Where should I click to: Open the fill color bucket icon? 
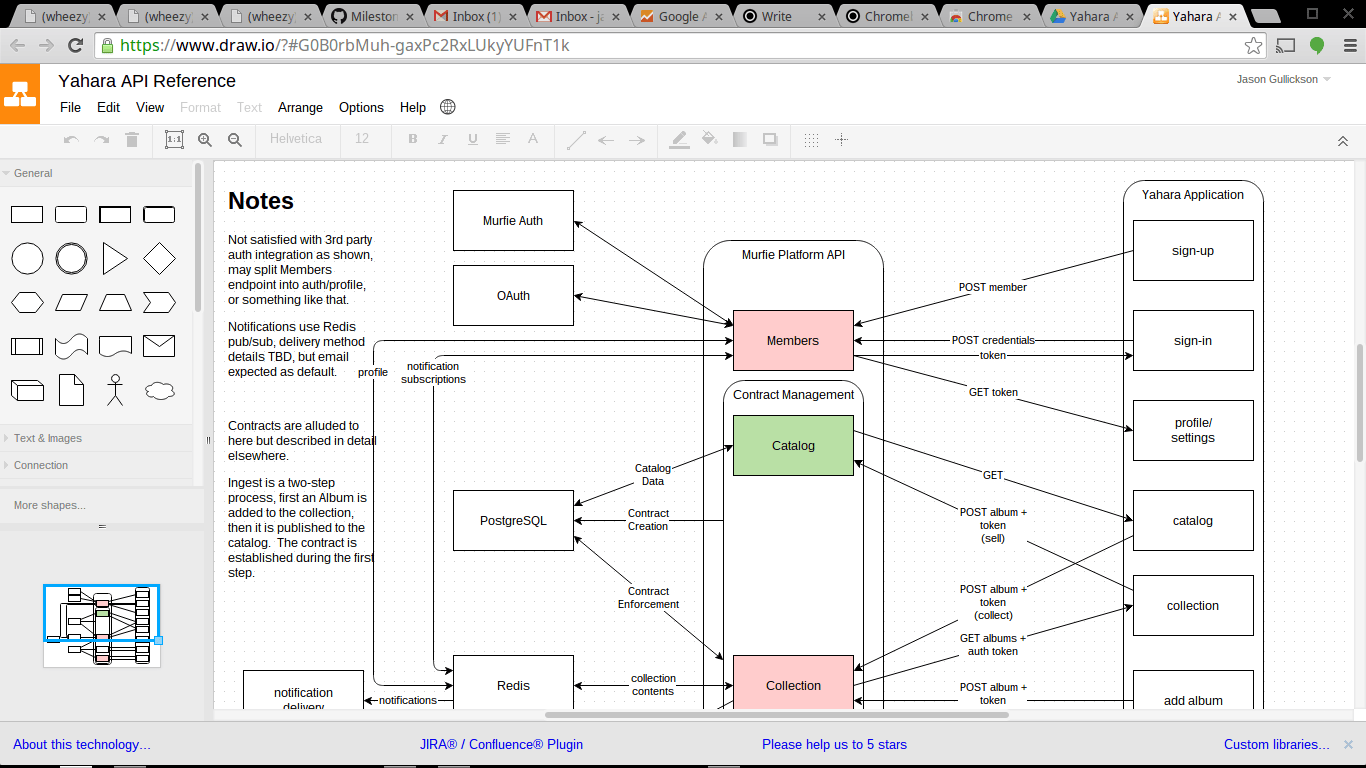point(710,139)
